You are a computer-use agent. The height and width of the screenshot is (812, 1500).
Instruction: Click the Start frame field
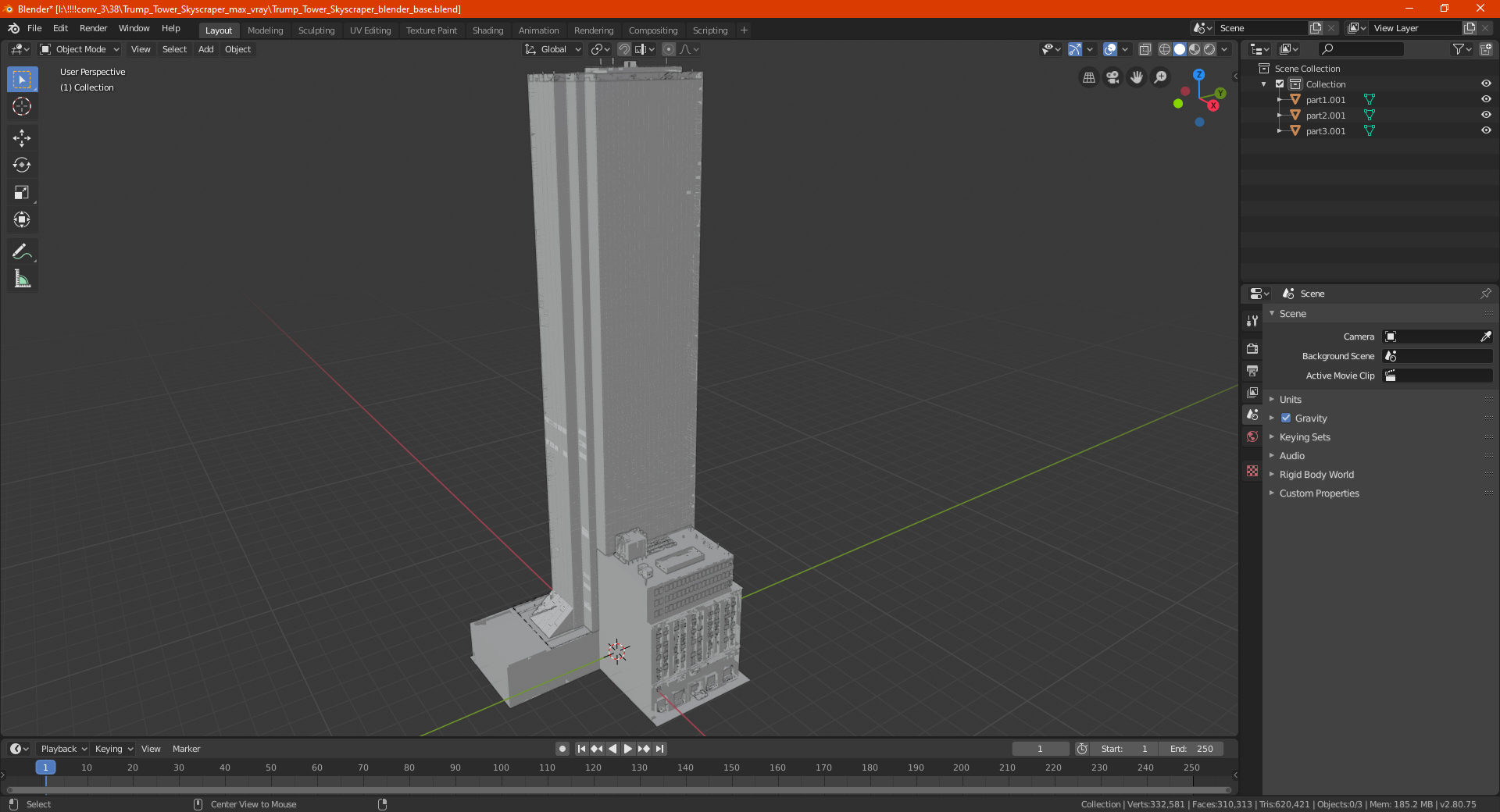pos(1123,749)
